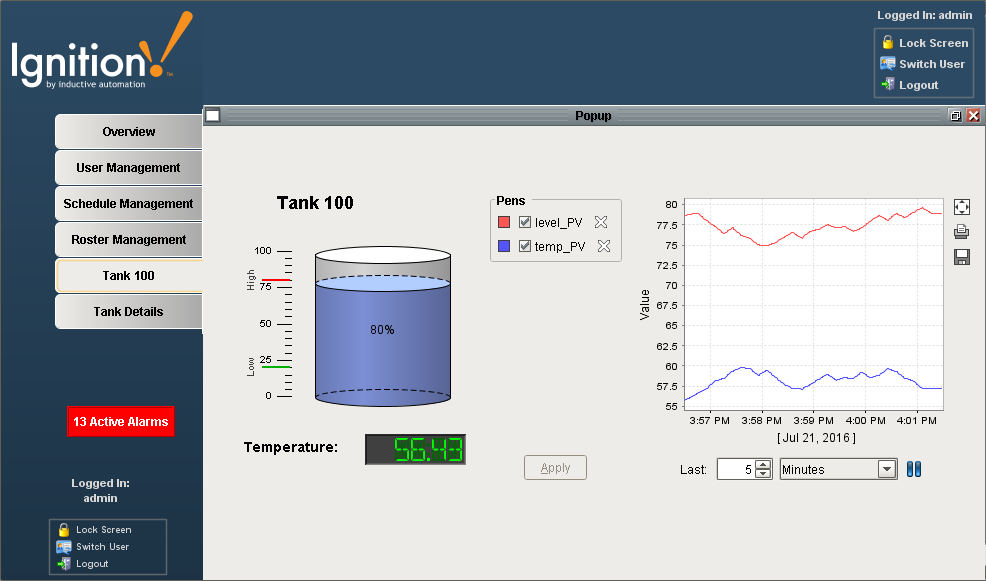Open the Overview navigation tab

point(129,132)
